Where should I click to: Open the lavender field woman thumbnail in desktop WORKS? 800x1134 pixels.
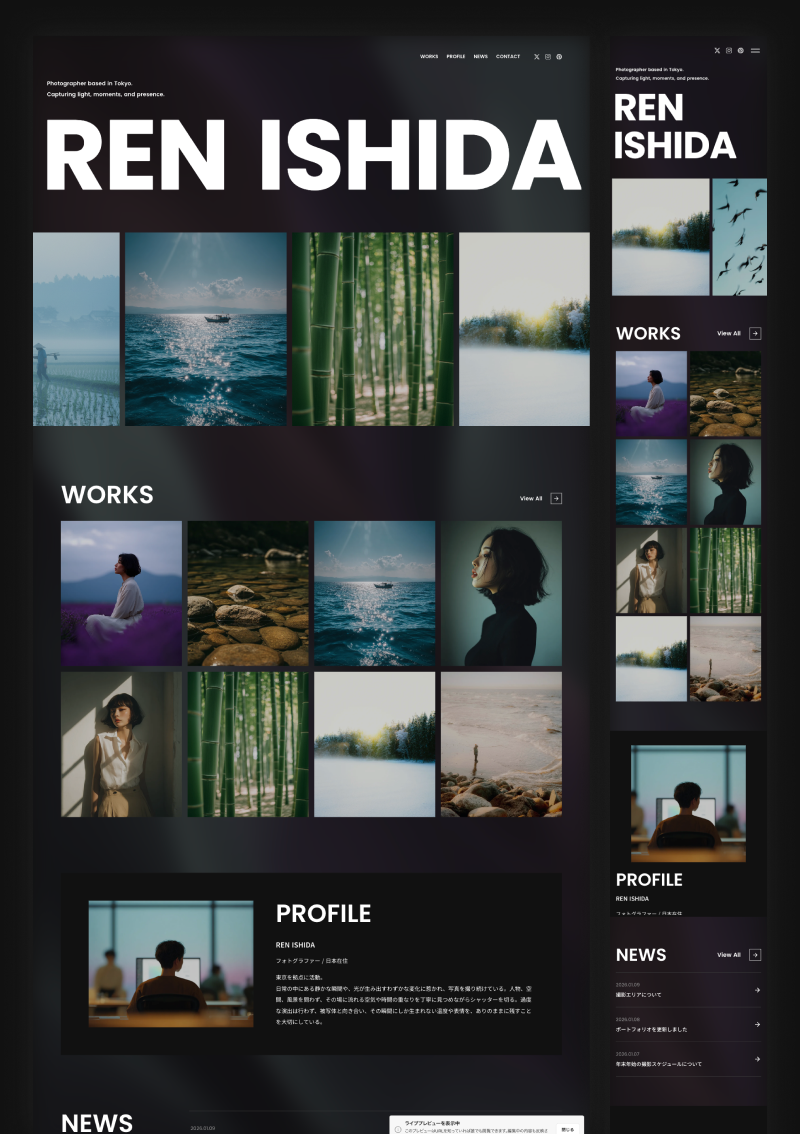click(122, 593)
